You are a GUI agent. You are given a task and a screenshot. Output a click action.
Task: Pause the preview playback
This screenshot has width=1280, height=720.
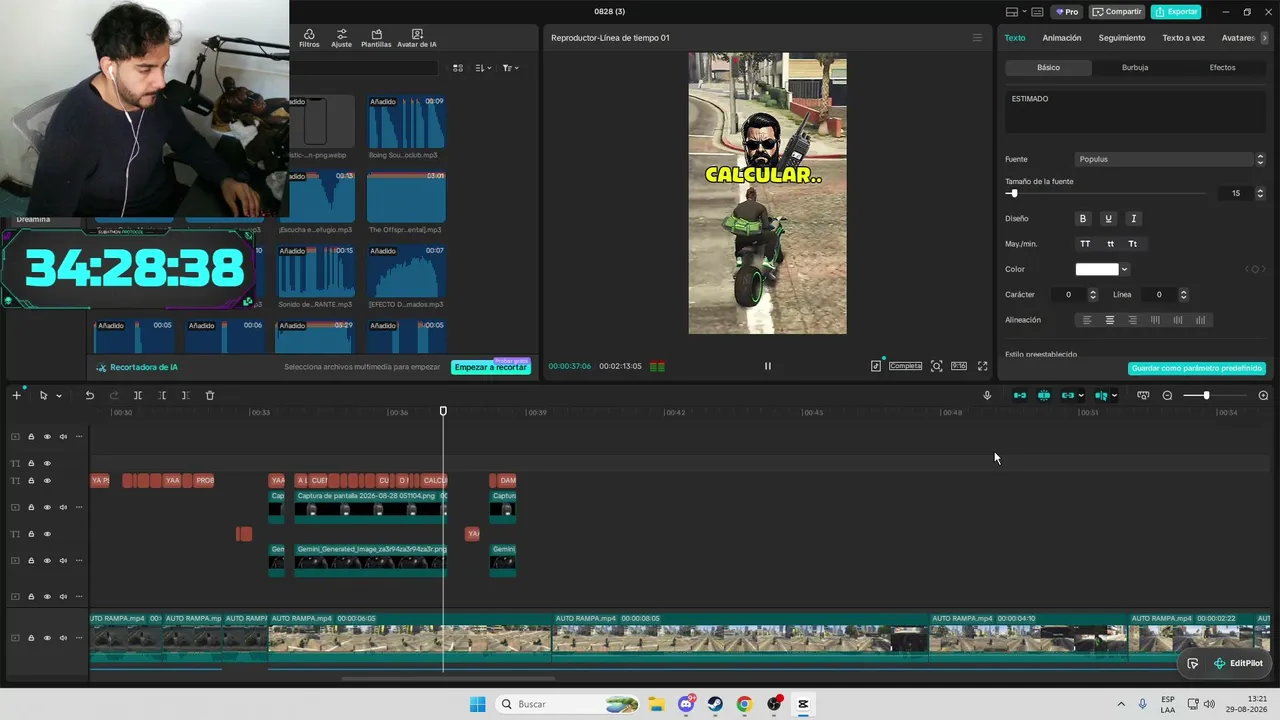(768, 366)
